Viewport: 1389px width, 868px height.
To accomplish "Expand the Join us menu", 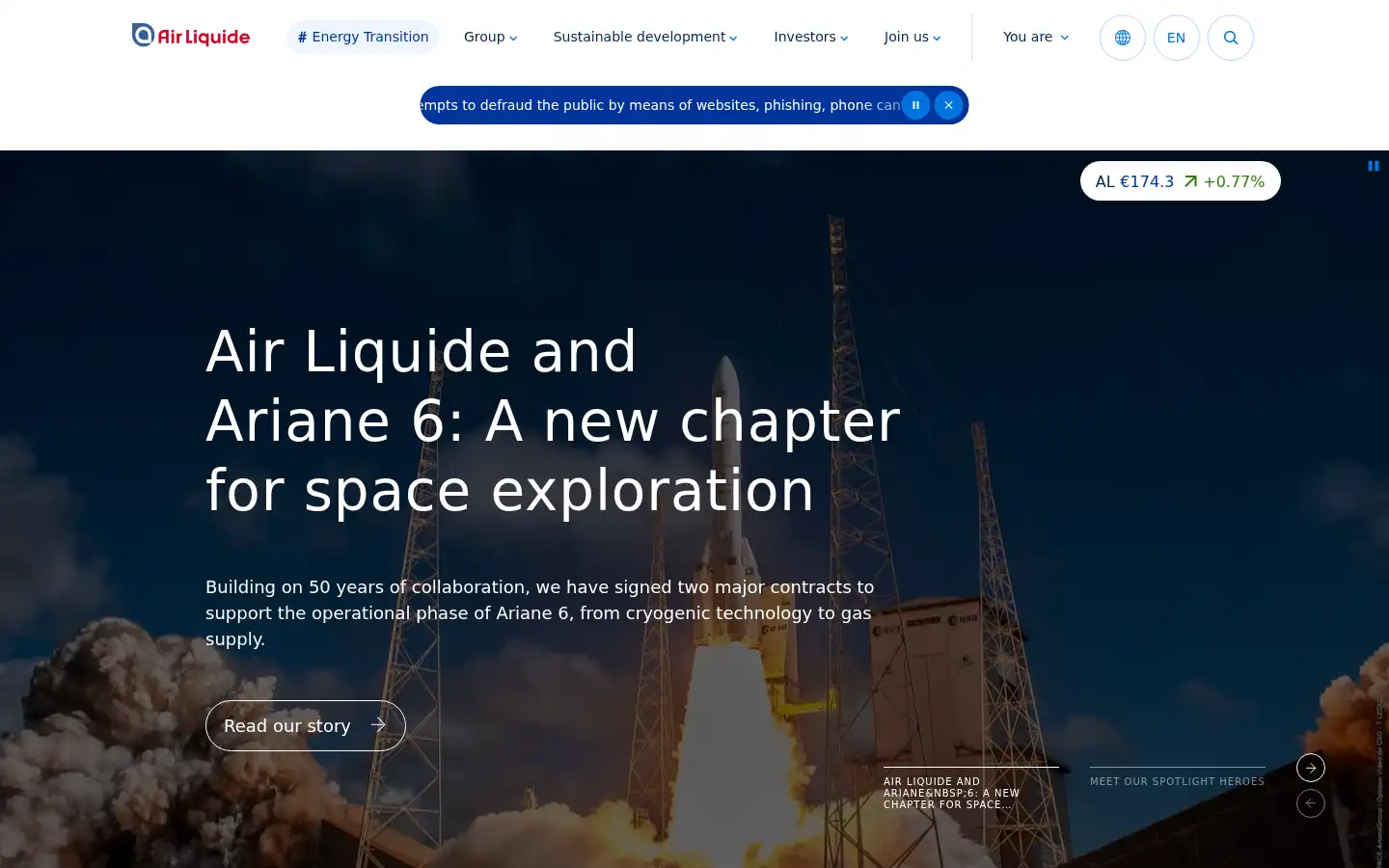I will click(912, 37).
